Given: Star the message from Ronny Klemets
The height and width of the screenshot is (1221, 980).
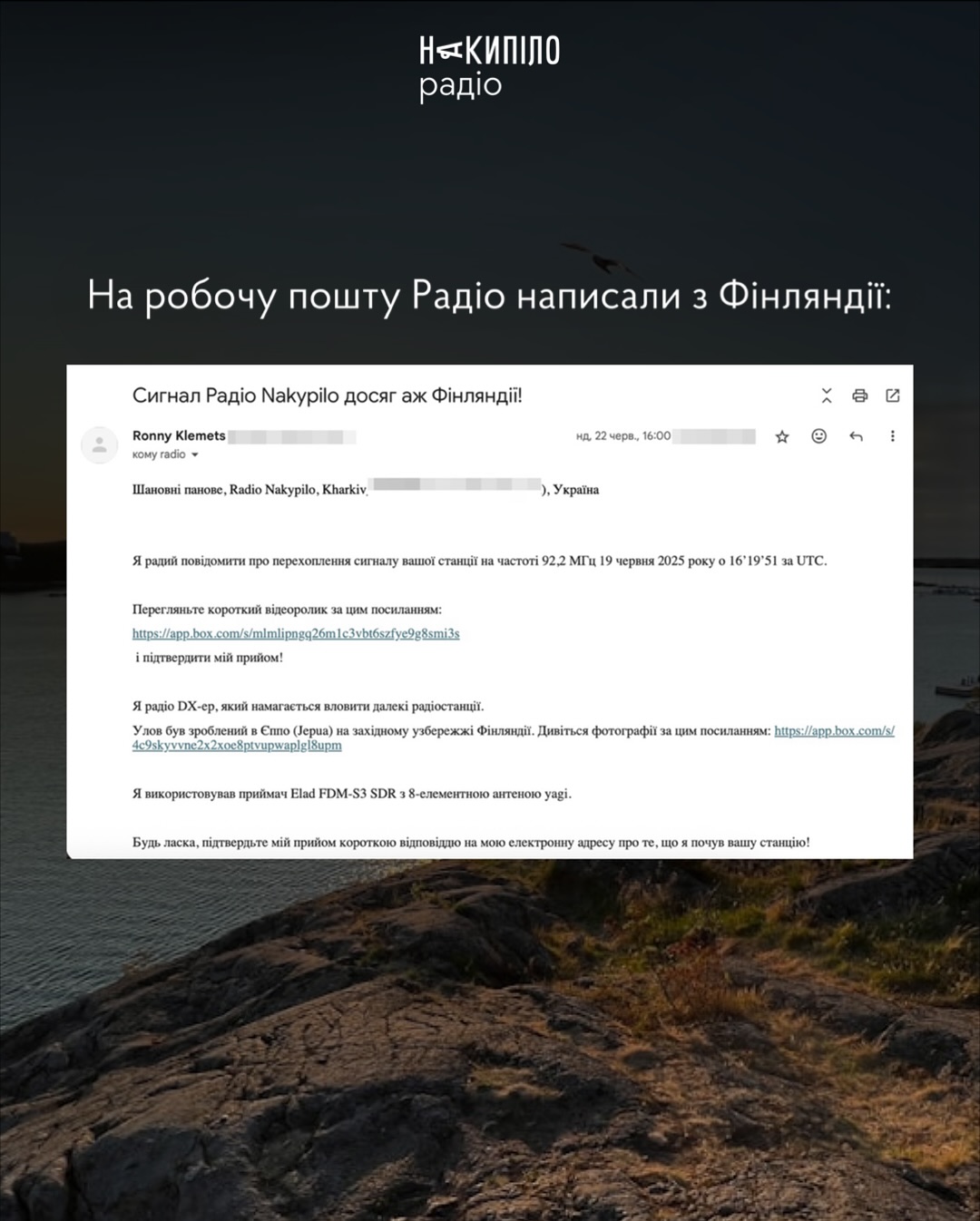Looking at the screenshot, I should 782,437.
